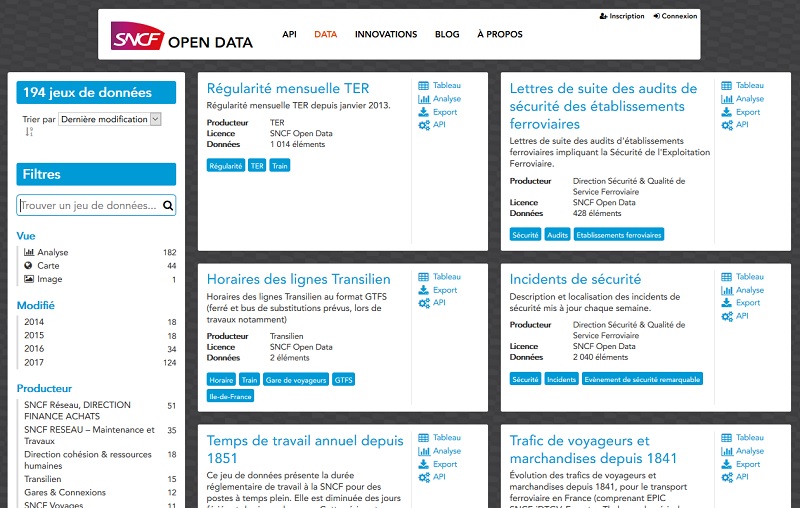The width and height of the screenshot is (800, 508).
Task: Click the Export icon for Temps de travail annuel
Action: 423,464
